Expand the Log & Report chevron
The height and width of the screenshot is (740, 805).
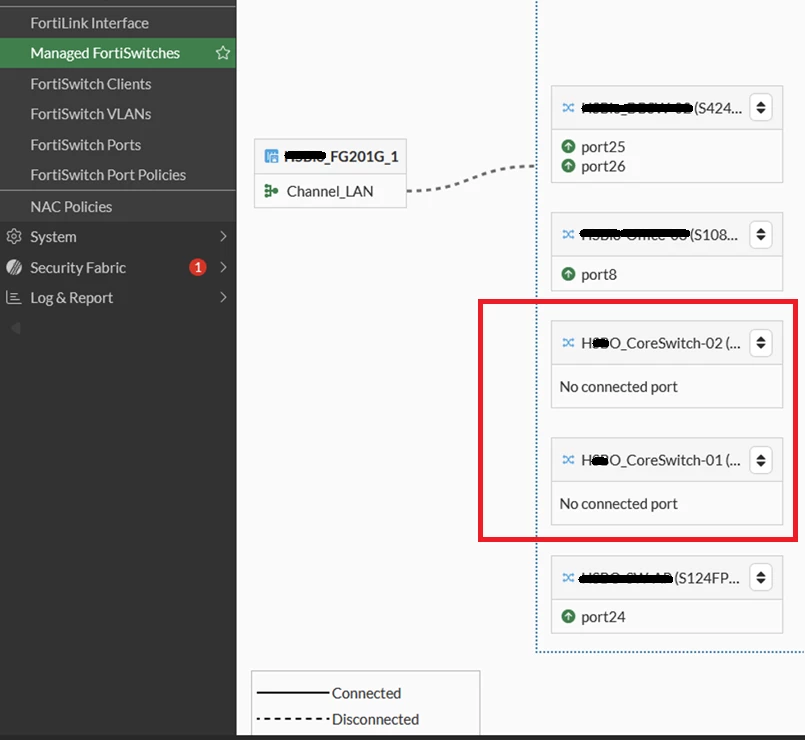(x=223, y=297)
